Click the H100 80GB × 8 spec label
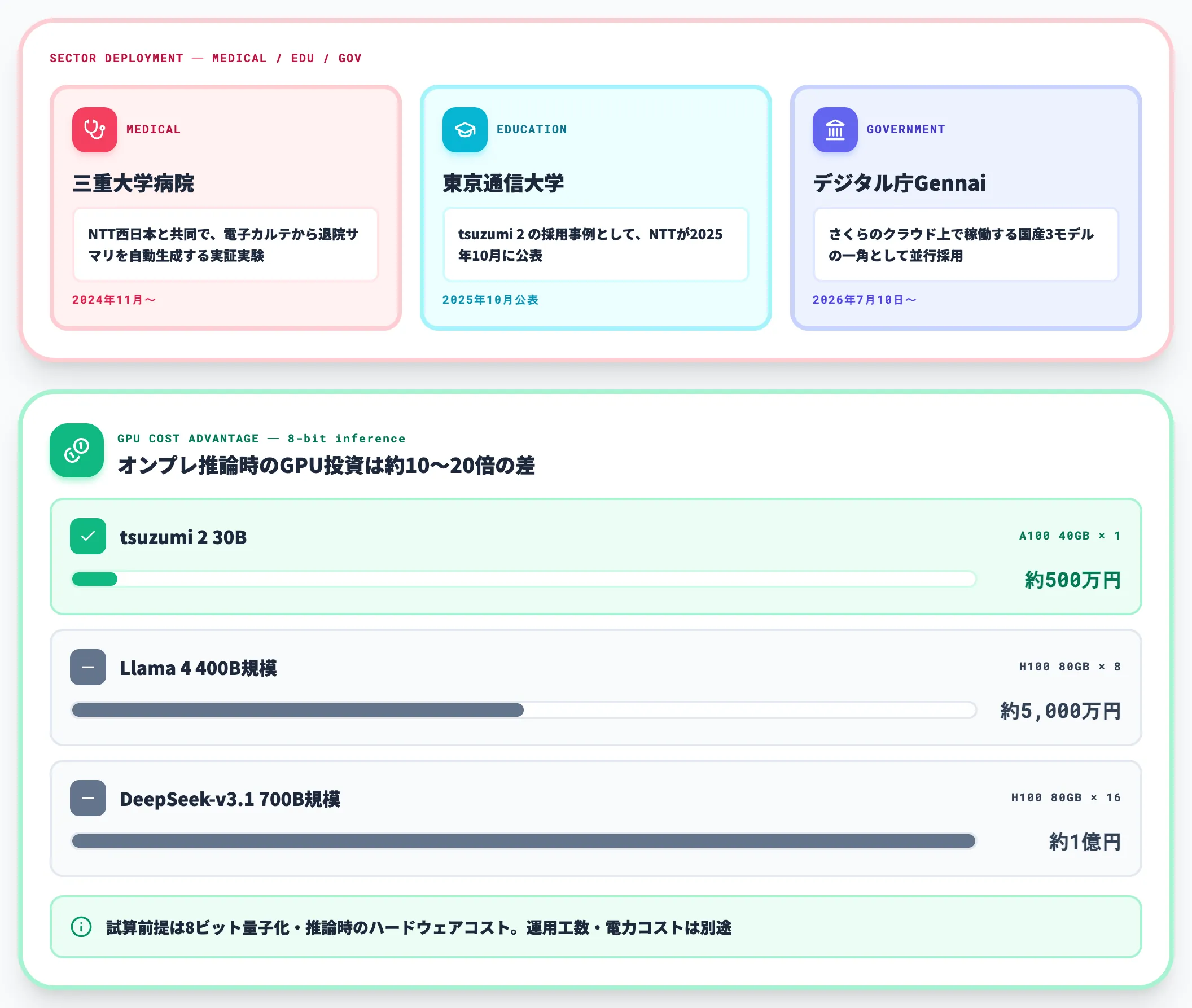The height and width of the screenshot is (1008, 1192). tap(1070, 667)
